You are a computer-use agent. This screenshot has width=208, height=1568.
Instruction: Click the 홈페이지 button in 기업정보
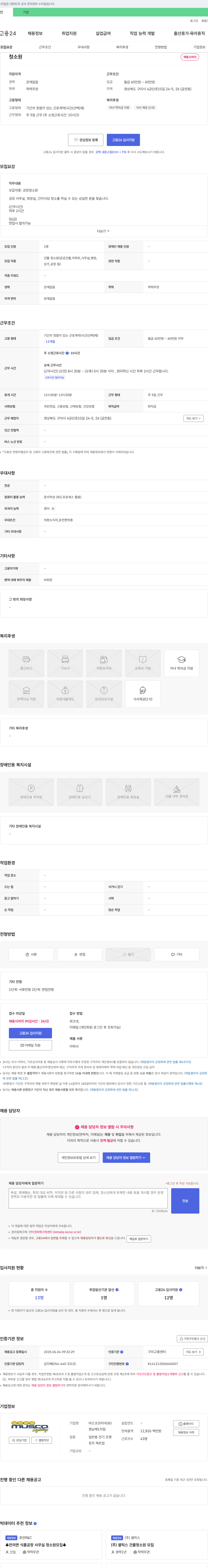click(x=186, y=1424)
